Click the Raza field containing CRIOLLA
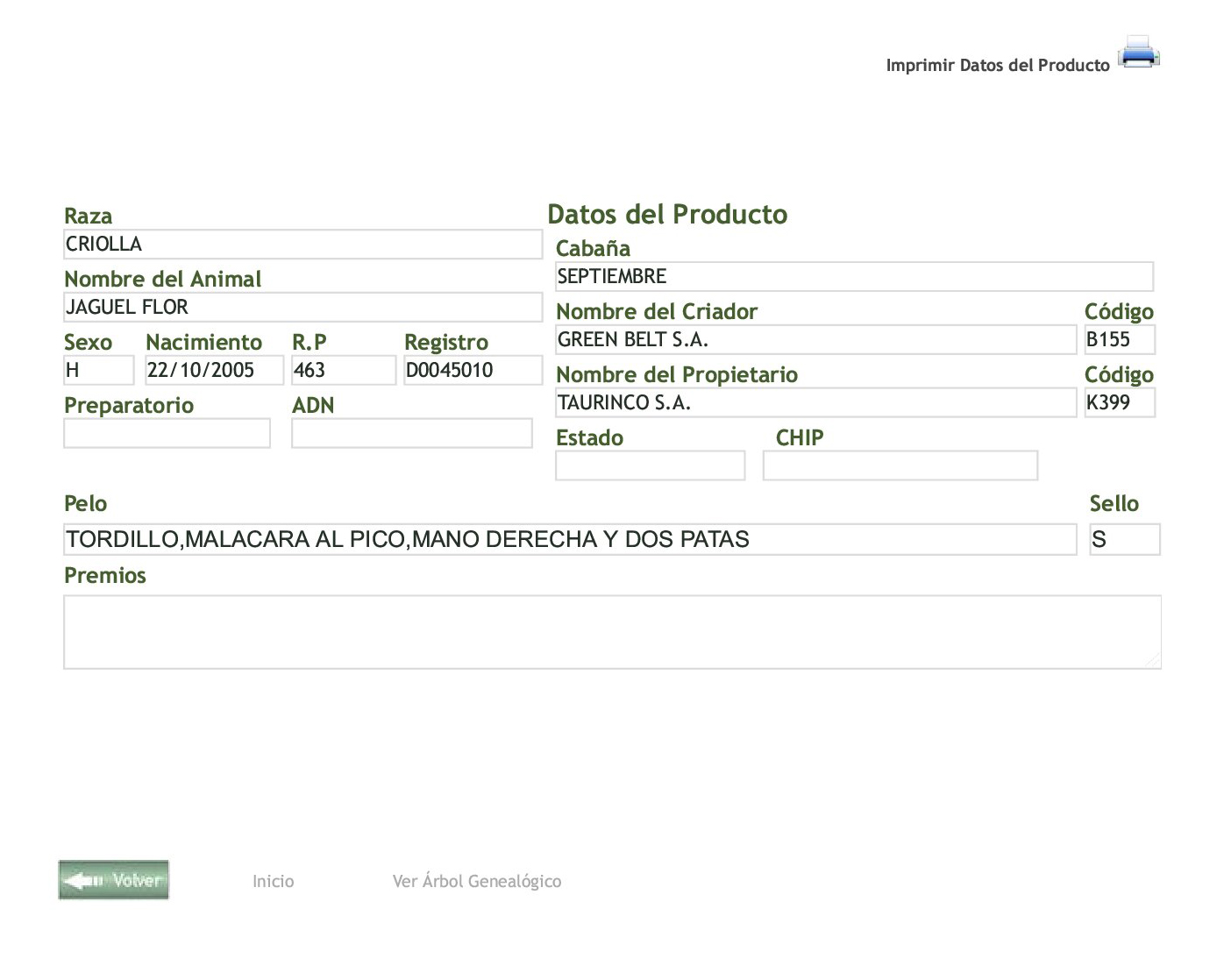 (x=302, y=245)
